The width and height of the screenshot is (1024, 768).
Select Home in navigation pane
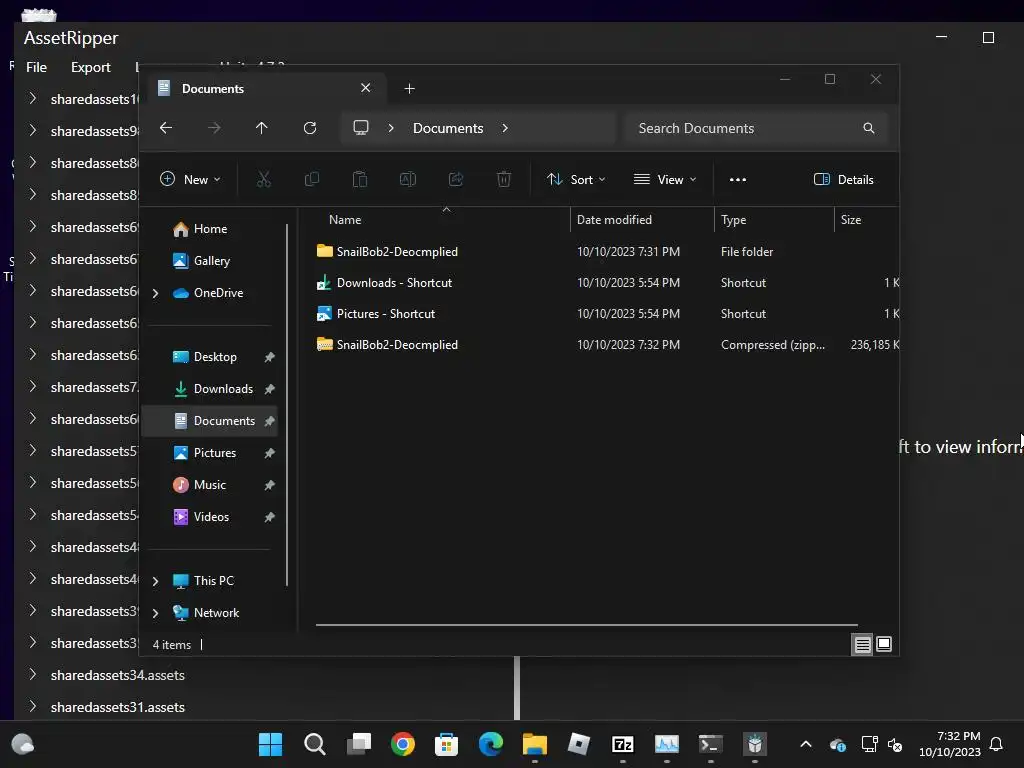[x=210, y=229]
